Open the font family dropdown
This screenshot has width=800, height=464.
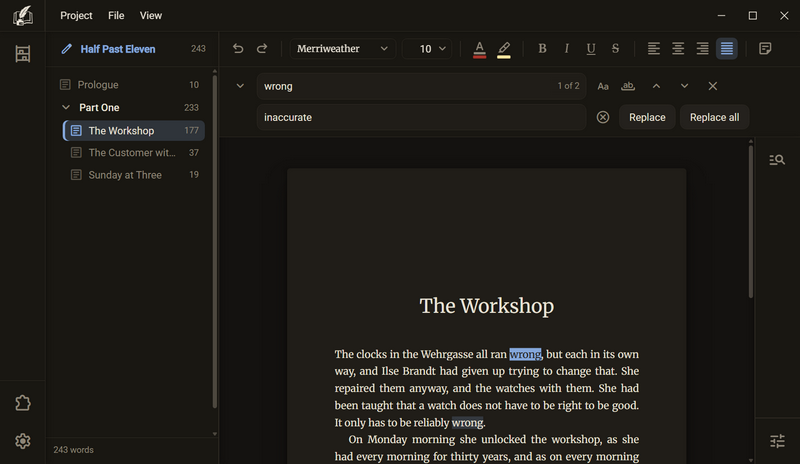pos(342,48)
